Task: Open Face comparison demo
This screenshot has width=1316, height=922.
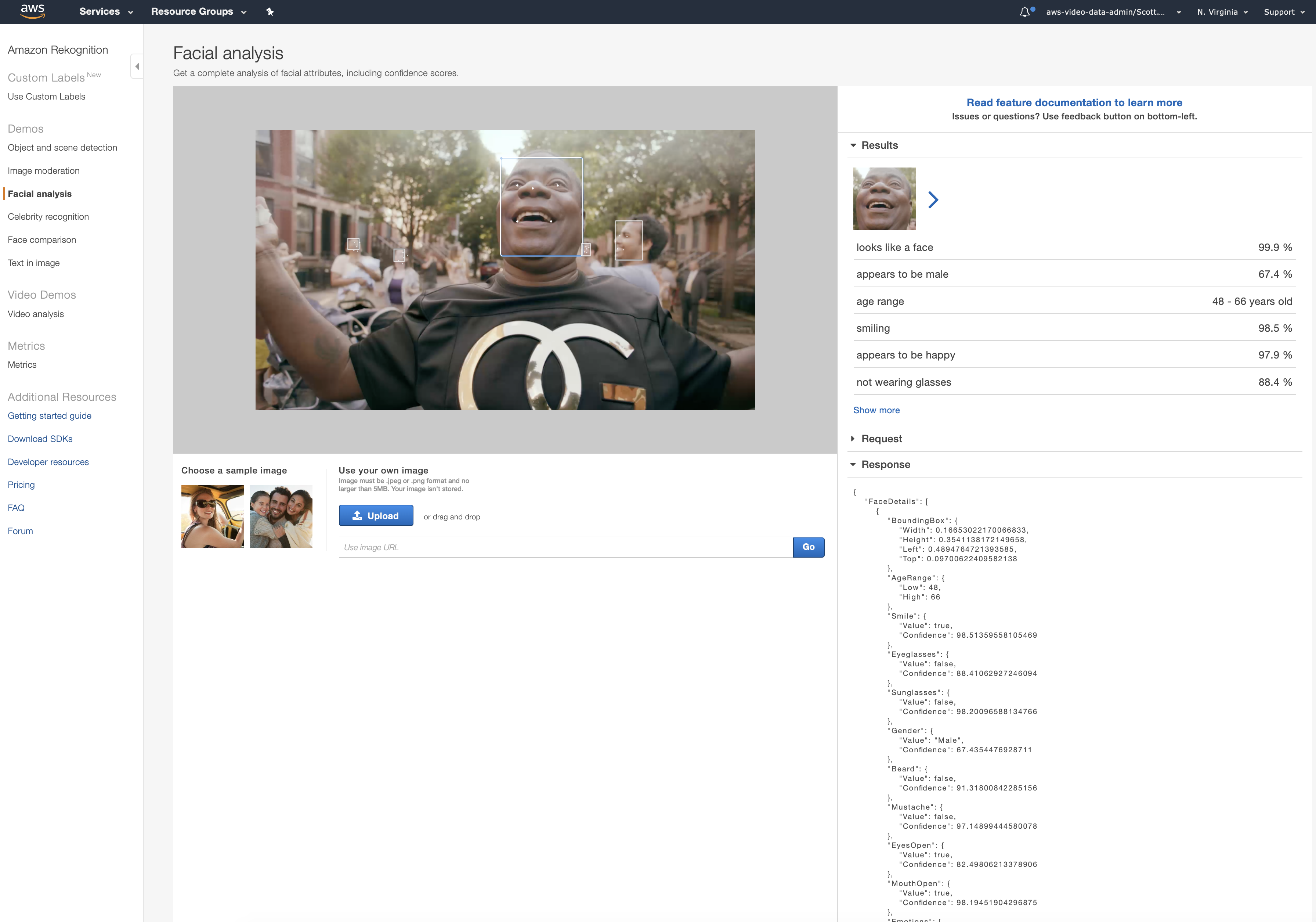Action: click(x=42, y=239)
